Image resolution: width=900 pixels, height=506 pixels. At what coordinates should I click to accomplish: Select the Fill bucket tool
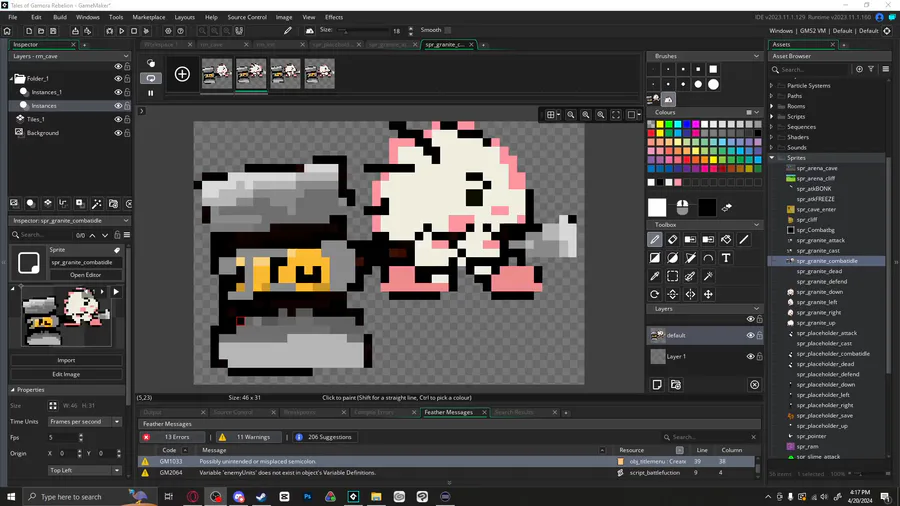tap(726, 240)
